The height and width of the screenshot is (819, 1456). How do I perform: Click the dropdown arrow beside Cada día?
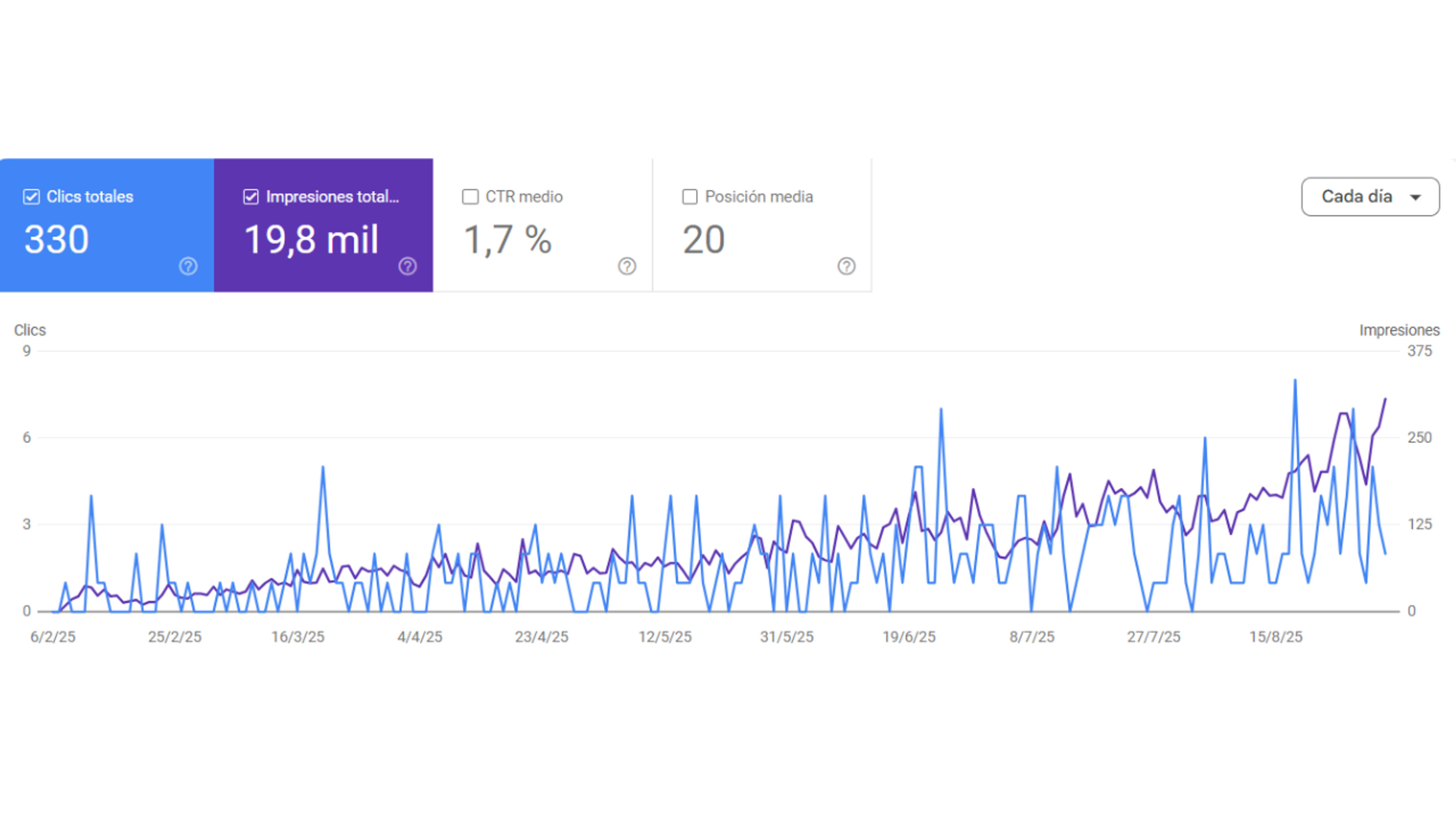tap(1415, 197)
